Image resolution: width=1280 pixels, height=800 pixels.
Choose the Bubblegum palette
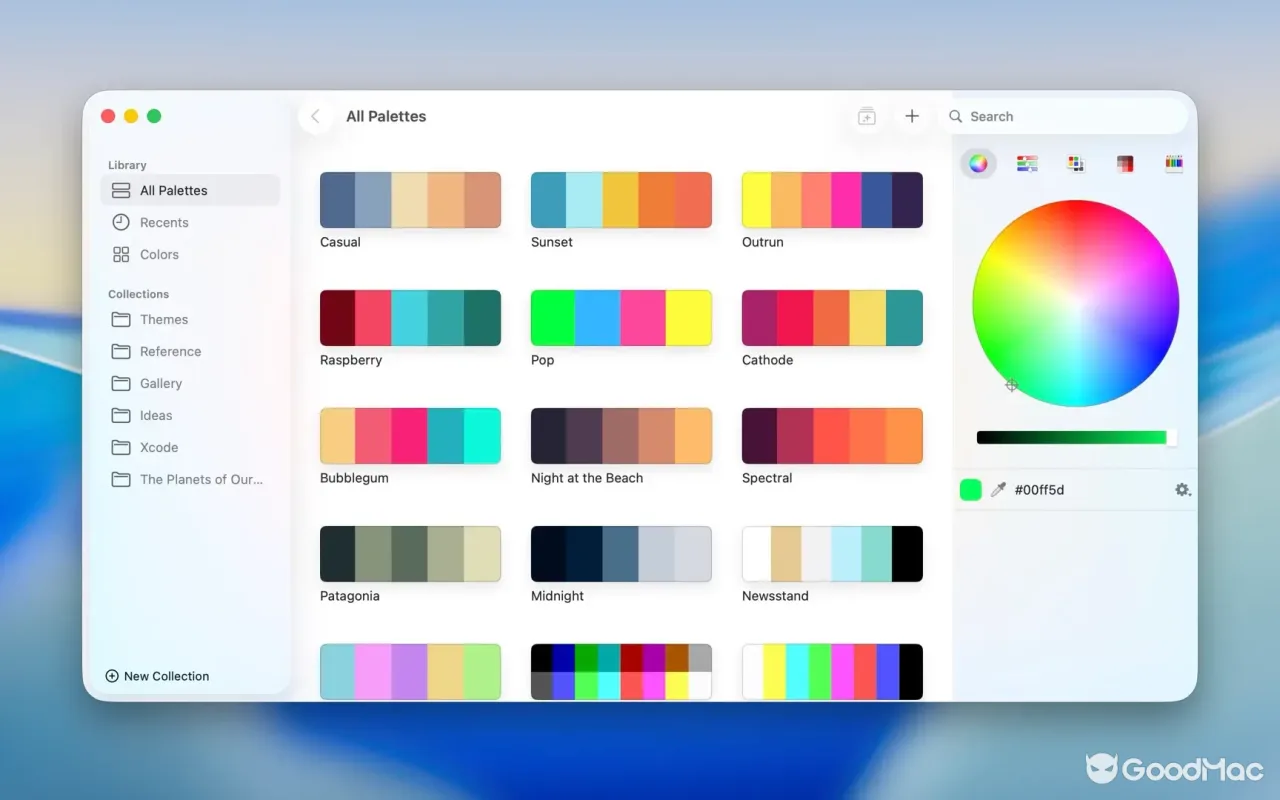point(410,436)
